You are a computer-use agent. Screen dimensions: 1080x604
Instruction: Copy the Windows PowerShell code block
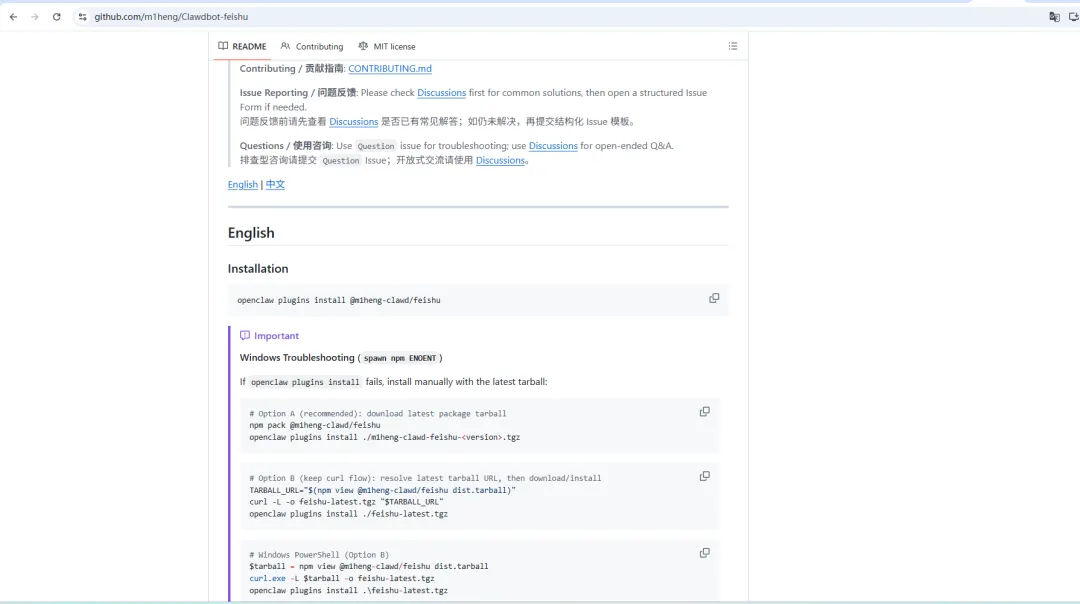click(705, 553)
